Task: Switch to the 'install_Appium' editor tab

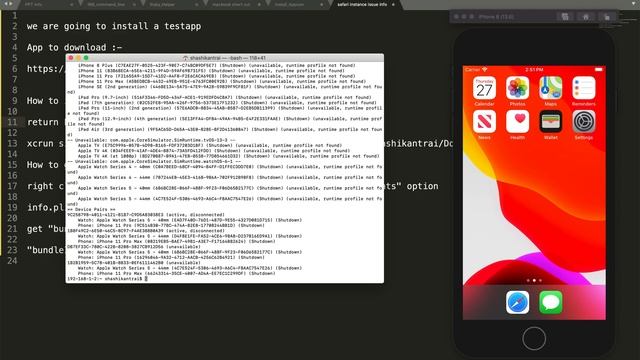Action: pyautogui.click(x=289, y=4)
